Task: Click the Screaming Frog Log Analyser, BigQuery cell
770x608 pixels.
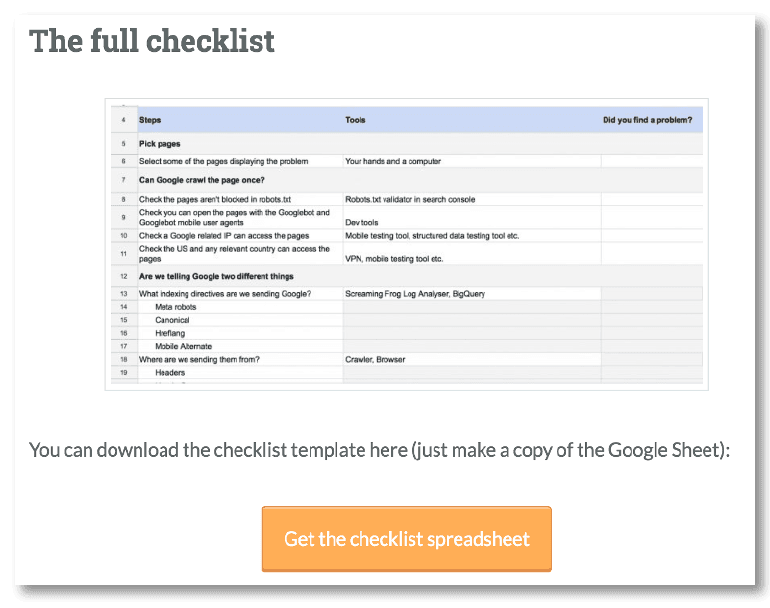Action: [x=420, y=293]
